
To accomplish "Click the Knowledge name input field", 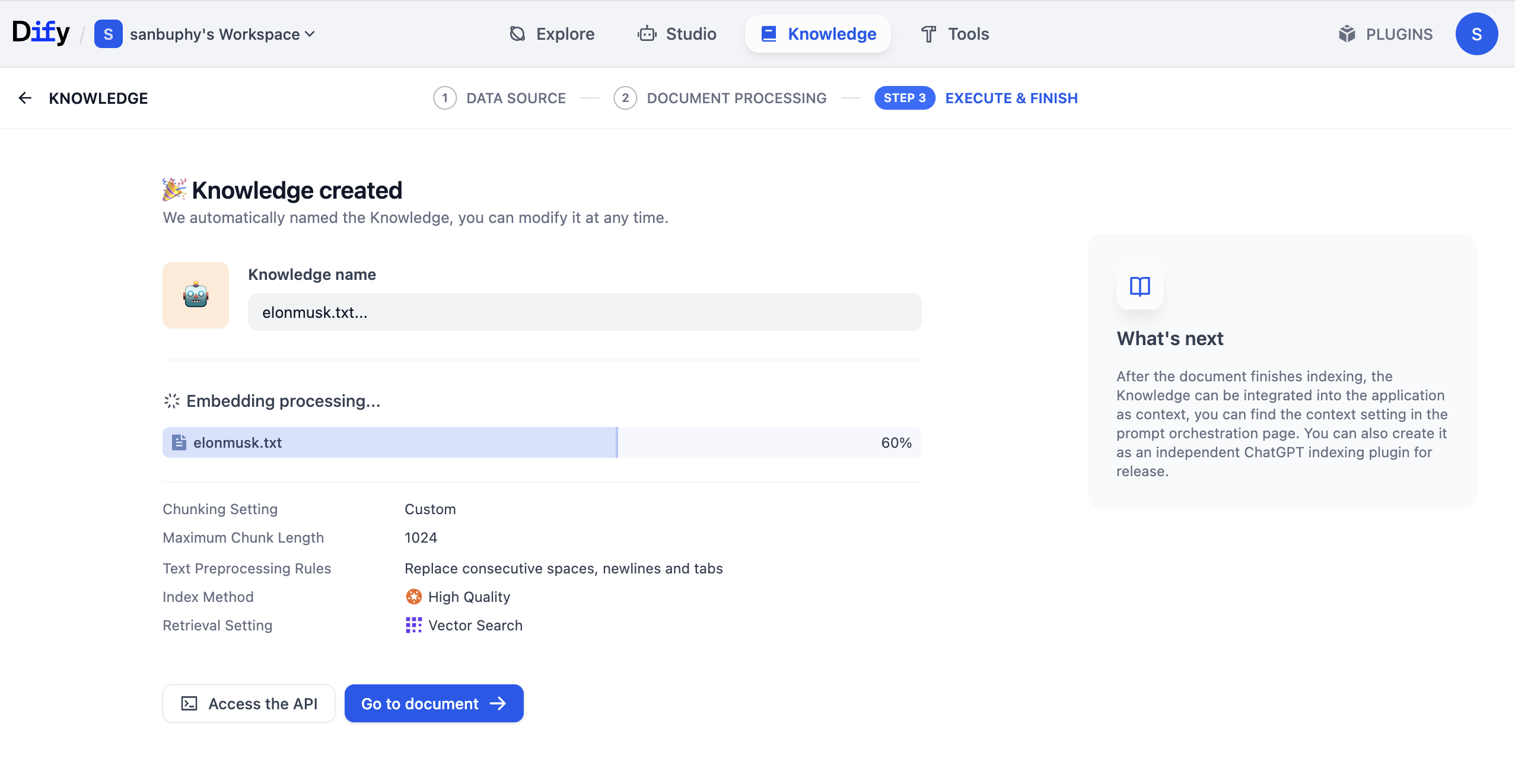I will point(584,312).
